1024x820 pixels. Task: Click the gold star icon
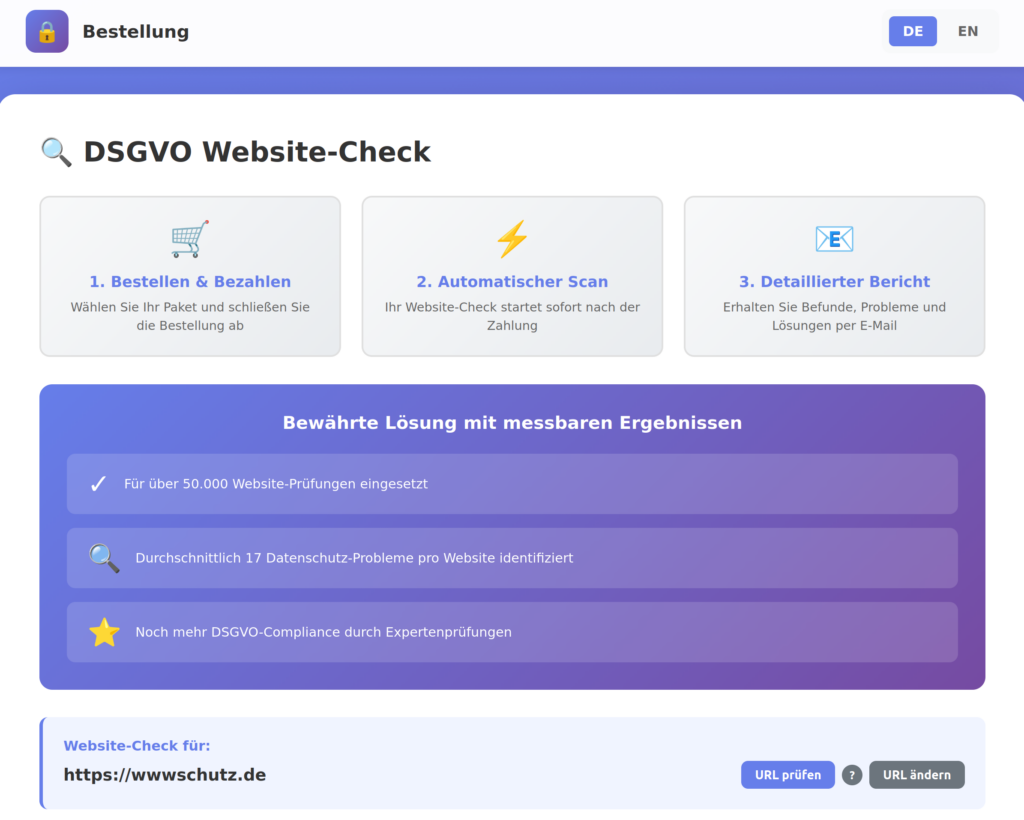pos(104,632)
